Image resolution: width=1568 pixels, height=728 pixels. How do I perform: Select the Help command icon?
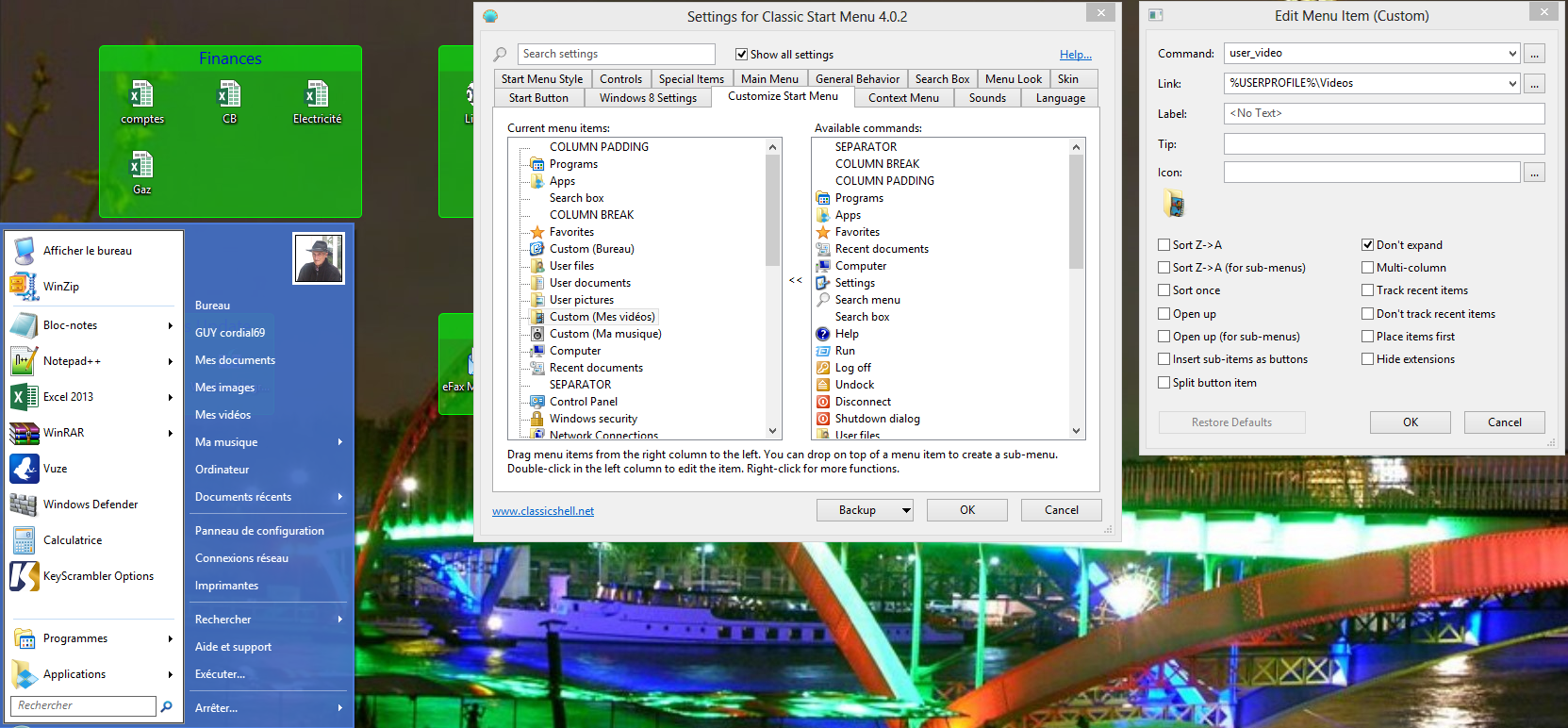(823, 334)
